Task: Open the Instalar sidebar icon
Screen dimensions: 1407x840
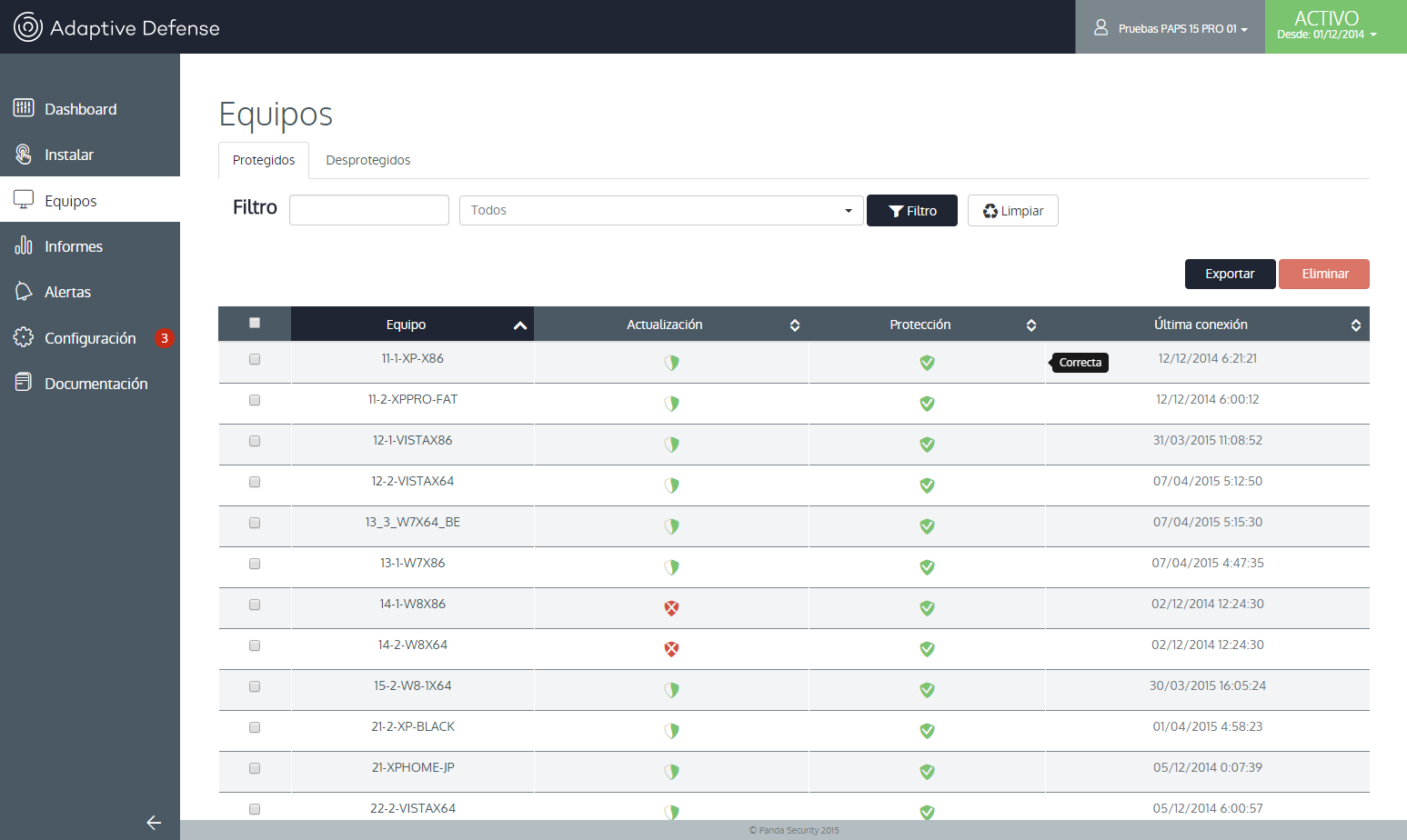Action: click(x=24, y=154)
